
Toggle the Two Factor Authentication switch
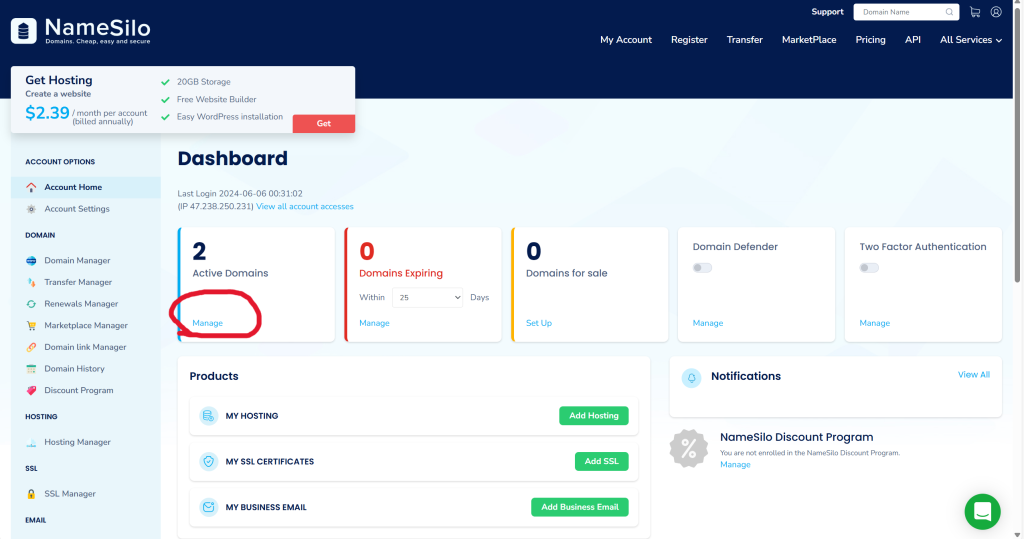tap(869, 268)
